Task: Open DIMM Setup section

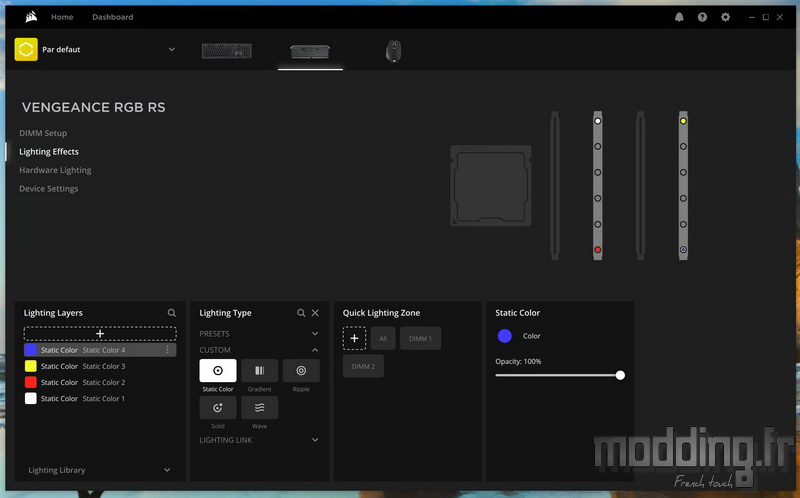Action: click(43, 133)
